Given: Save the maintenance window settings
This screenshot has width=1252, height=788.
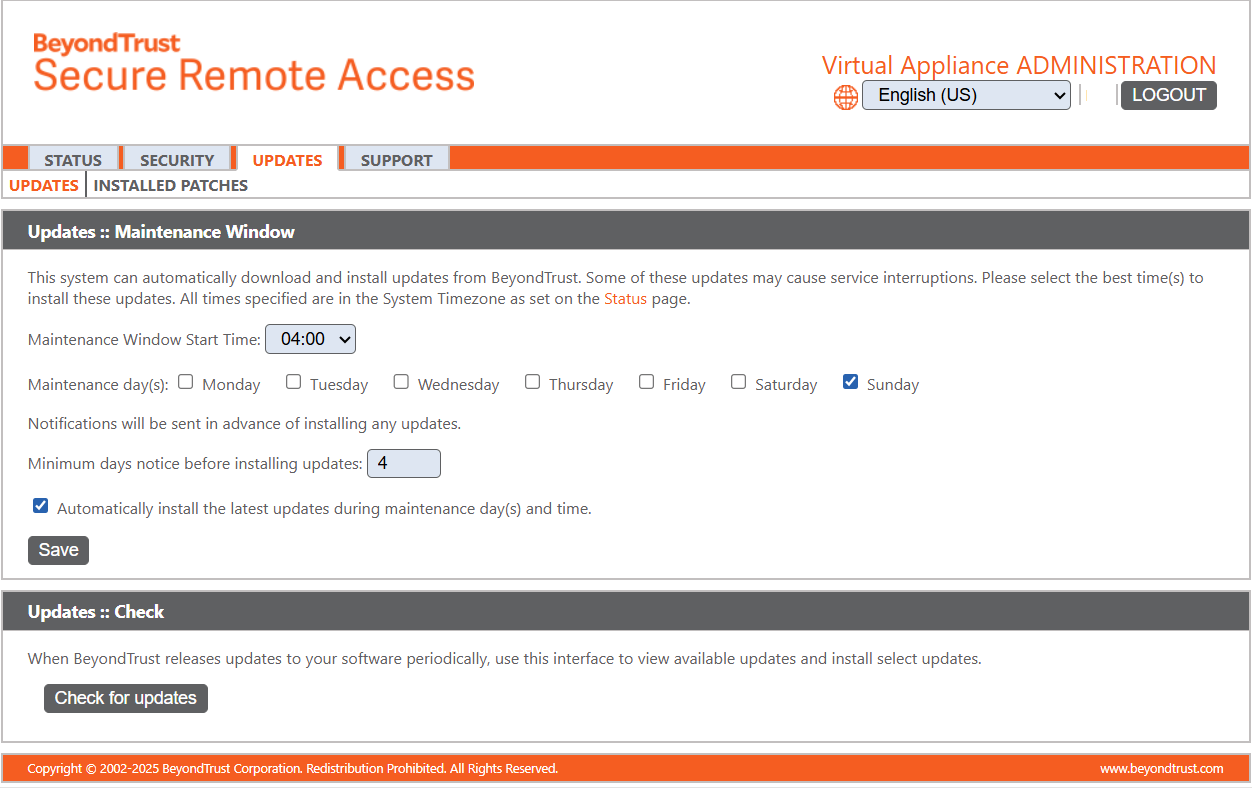Looking at the screenshot, I should [x=58, y=550].
